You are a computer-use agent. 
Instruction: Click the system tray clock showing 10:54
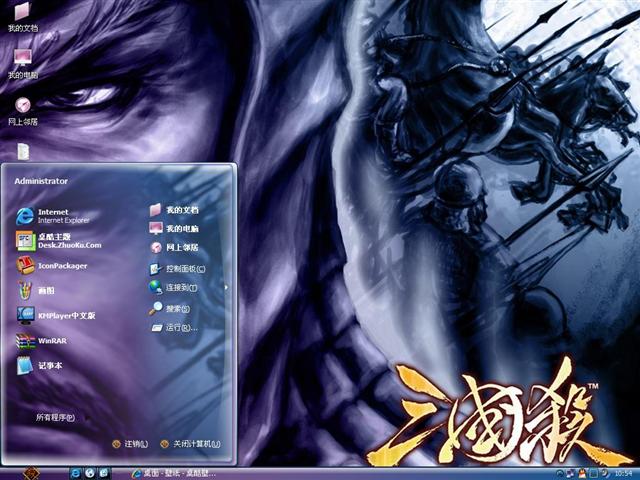[x=622, y=472]
